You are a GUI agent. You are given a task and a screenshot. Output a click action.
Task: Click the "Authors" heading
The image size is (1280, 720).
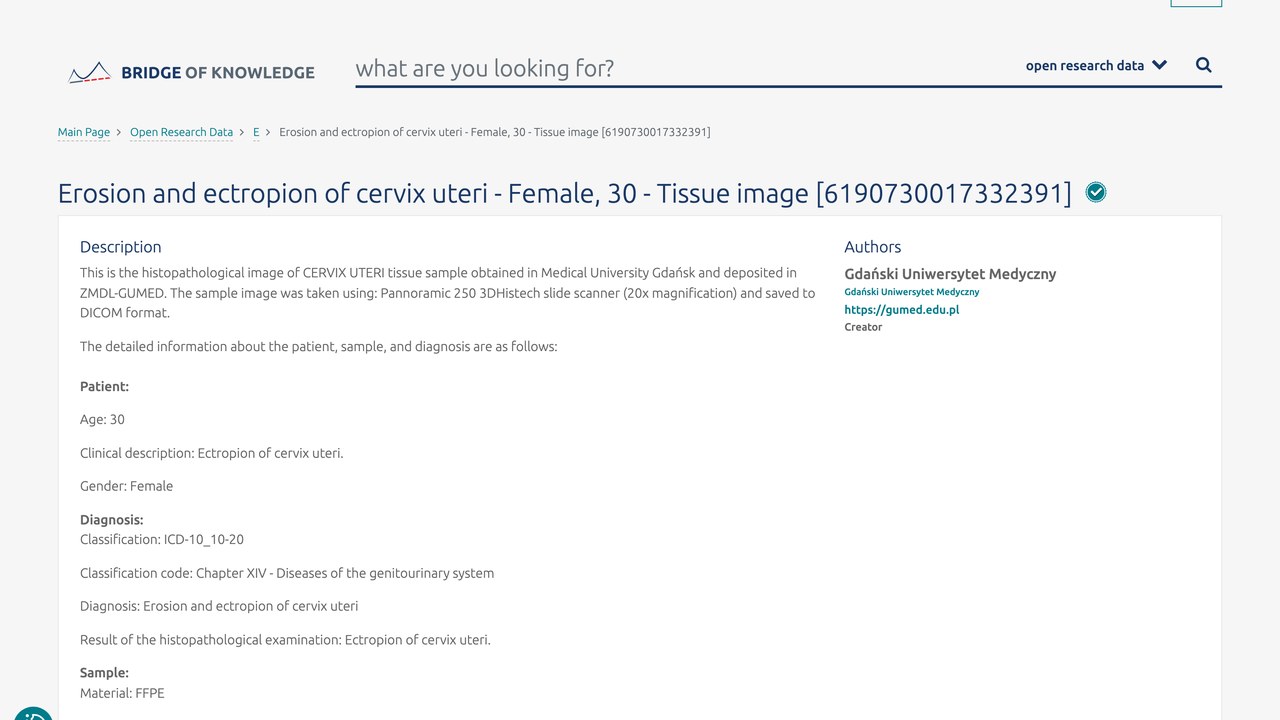point(873,247)
